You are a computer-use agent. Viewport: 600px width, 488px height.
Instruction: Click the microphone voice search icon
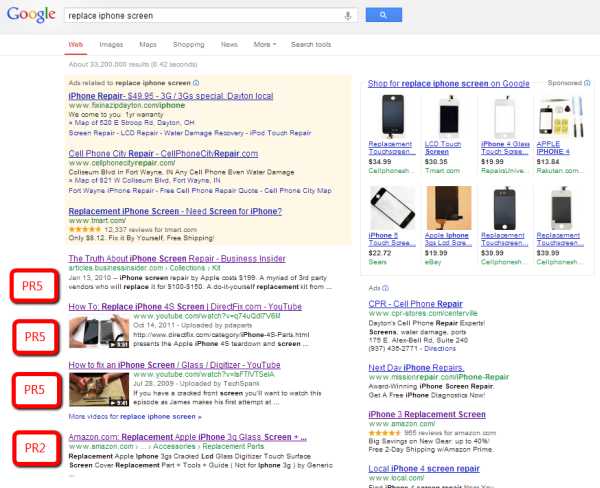[x=347, y=16]
